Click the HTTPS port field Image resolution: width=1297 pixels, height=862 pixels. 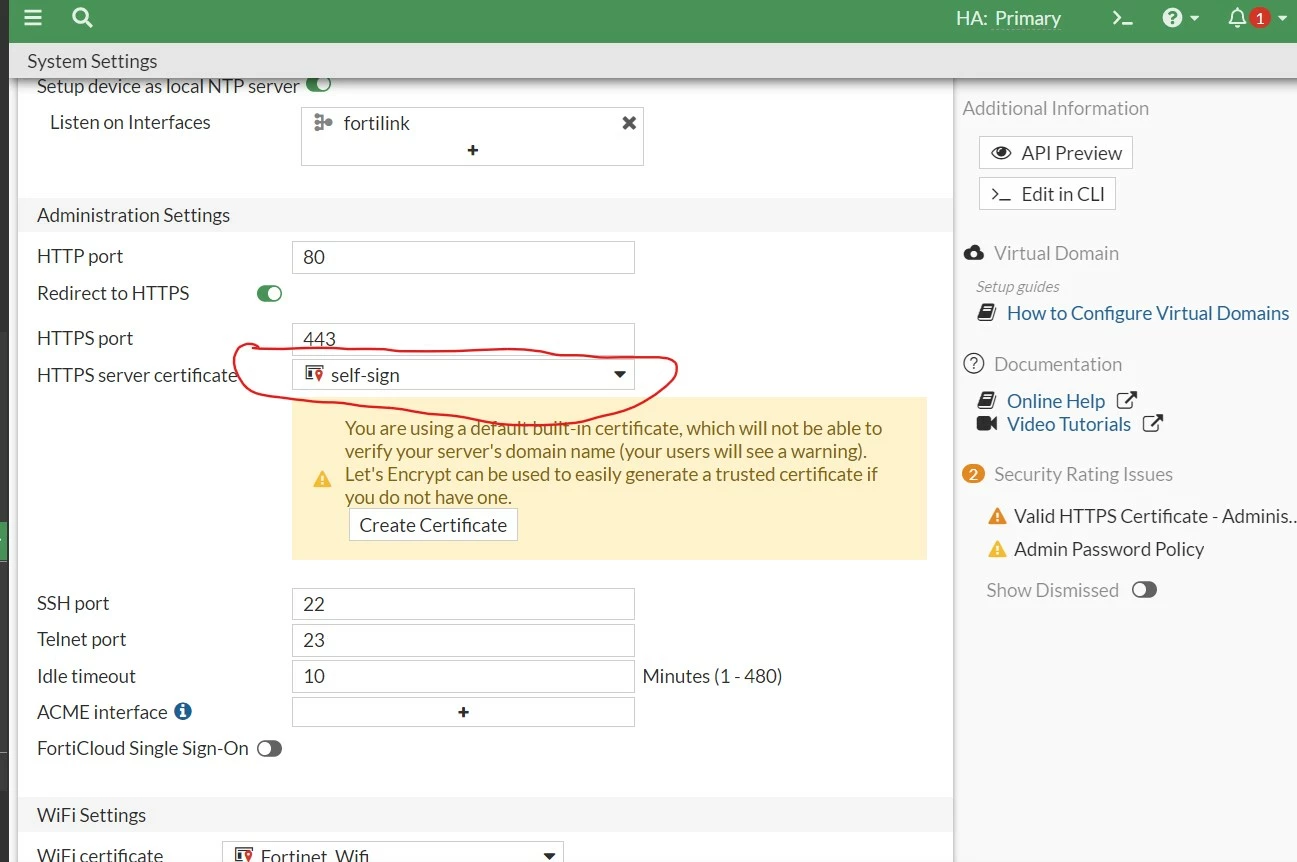tap(463, 338)
